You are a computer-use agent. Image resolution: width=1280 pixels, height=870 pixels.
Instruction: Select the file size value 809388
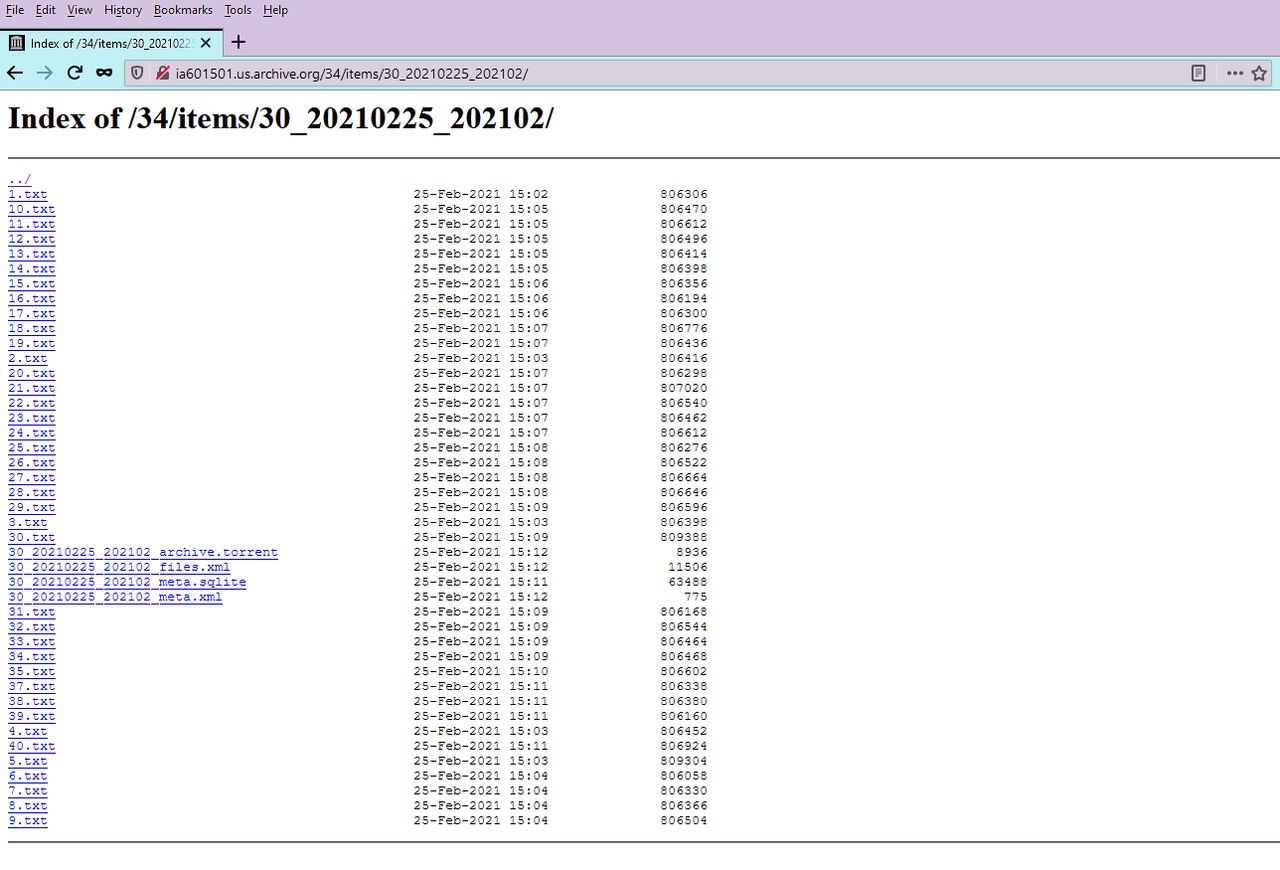click(x=684, y=537)
